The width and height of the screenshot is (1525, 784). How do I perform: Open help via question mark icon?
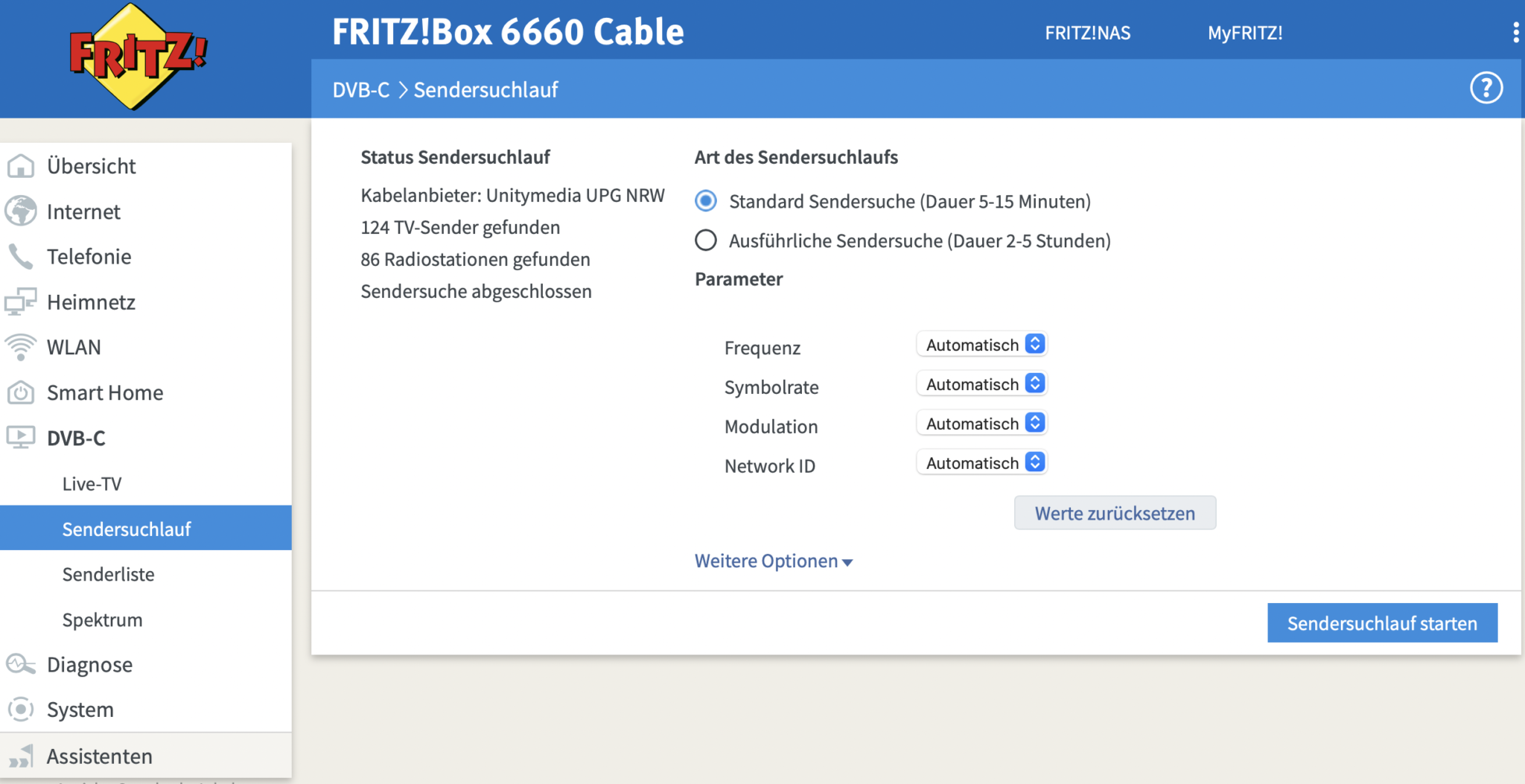click(x=1486, y=89)
